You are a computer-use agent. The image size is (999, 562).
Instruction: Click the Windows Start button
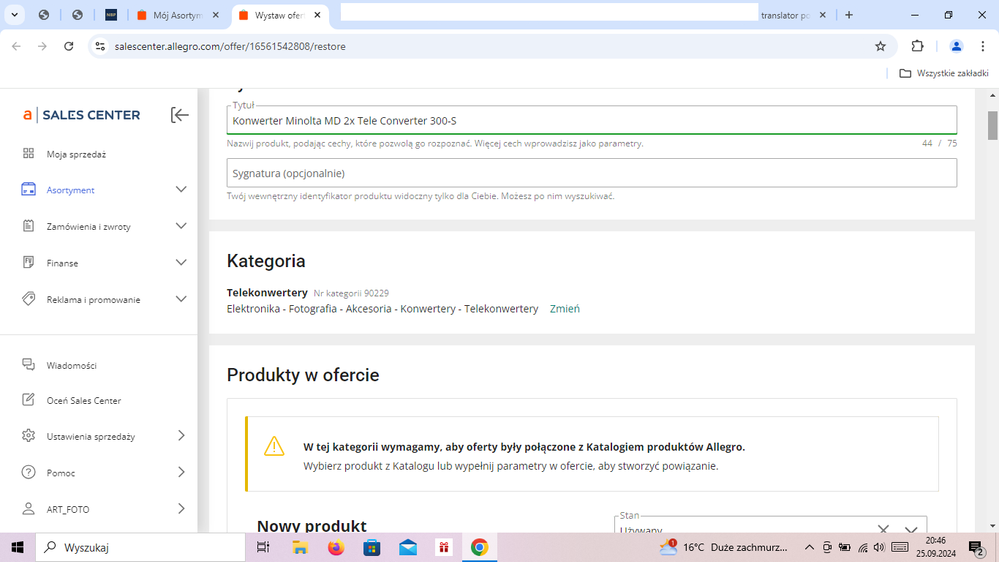17,547
